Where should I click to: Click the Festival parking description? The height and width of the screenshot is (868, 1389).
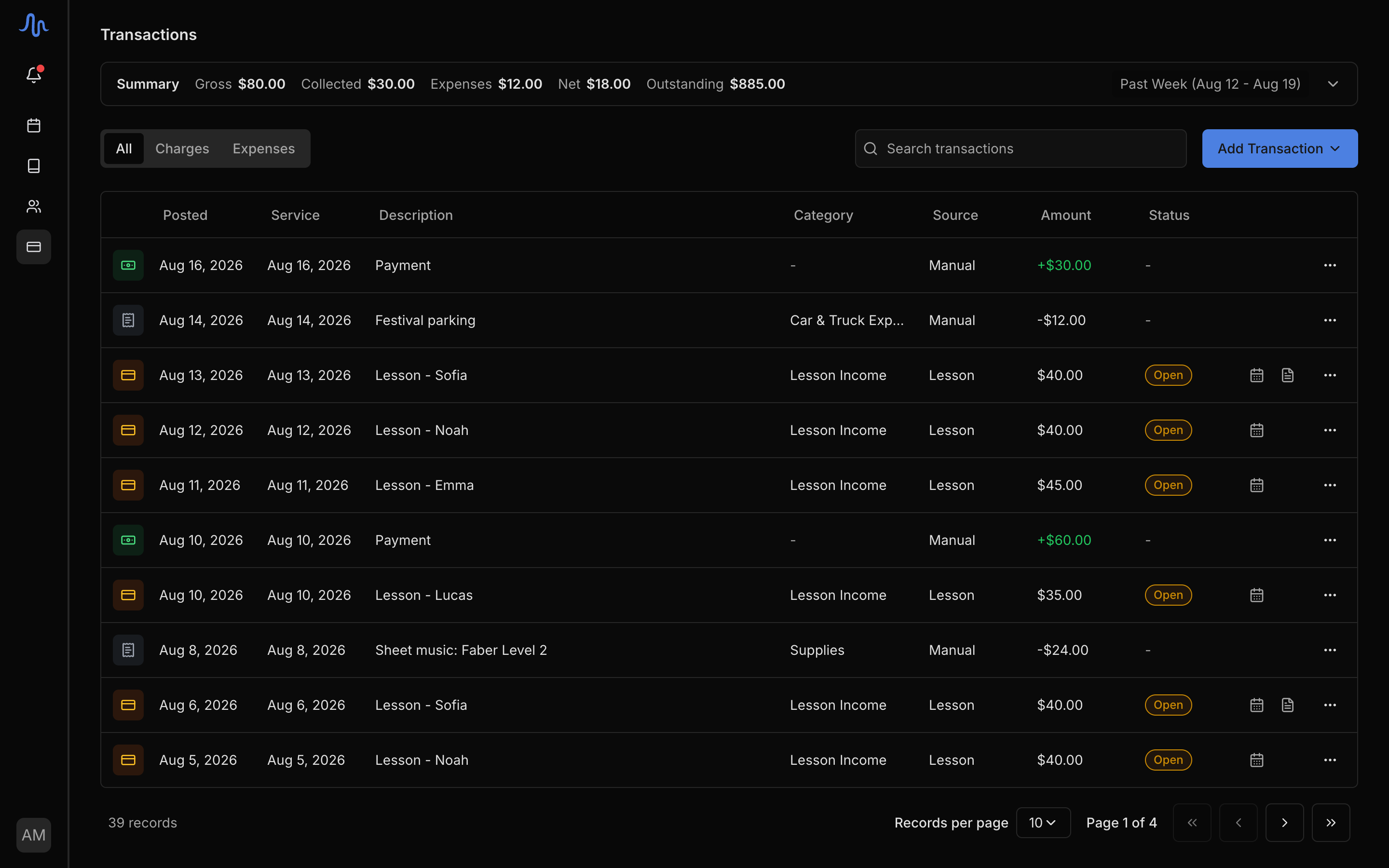tap(425, 320)
